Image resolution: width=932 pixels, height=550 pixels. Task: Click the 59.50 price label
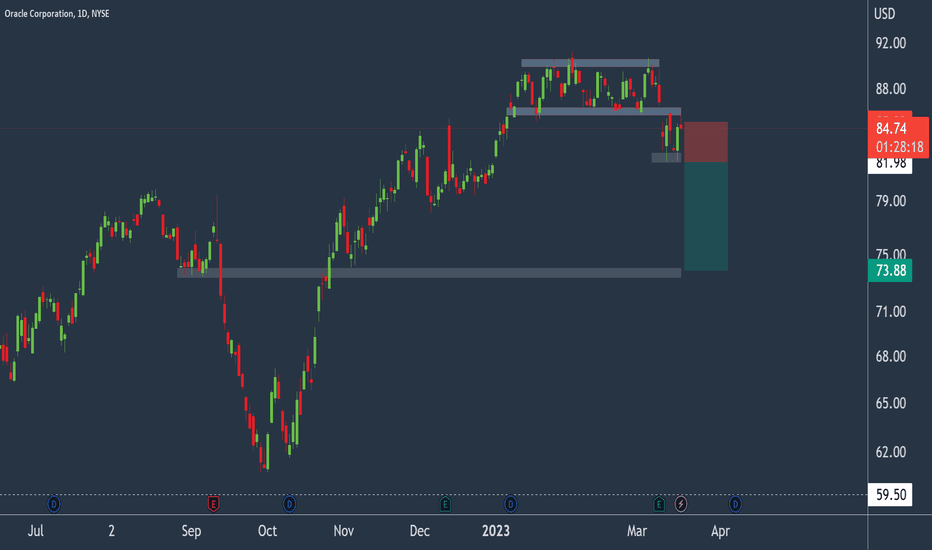[890, 495]
